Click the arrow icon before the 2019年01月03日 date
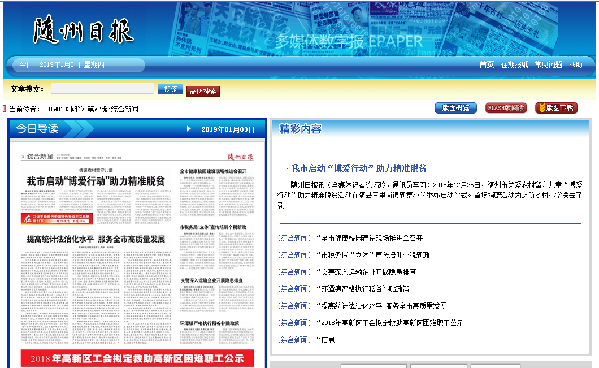 (x=188, y=129)
